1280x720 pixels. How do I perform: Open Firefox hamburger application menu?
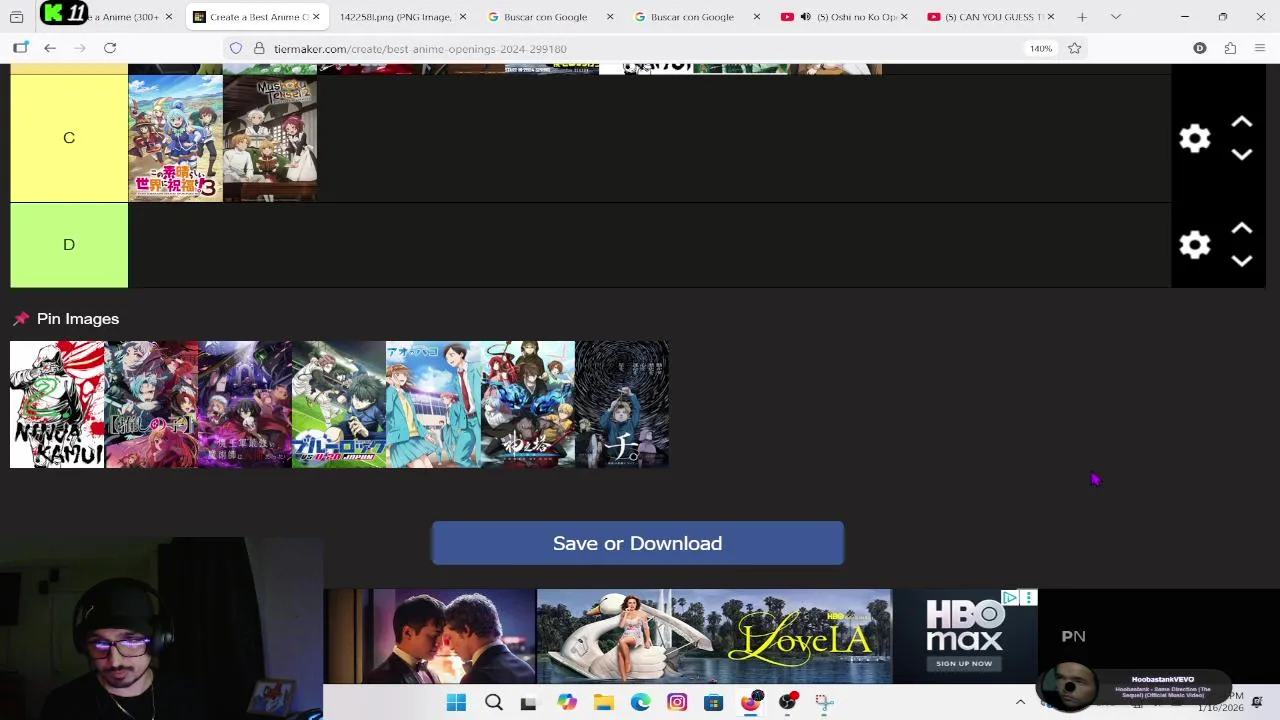[1260, 48]
